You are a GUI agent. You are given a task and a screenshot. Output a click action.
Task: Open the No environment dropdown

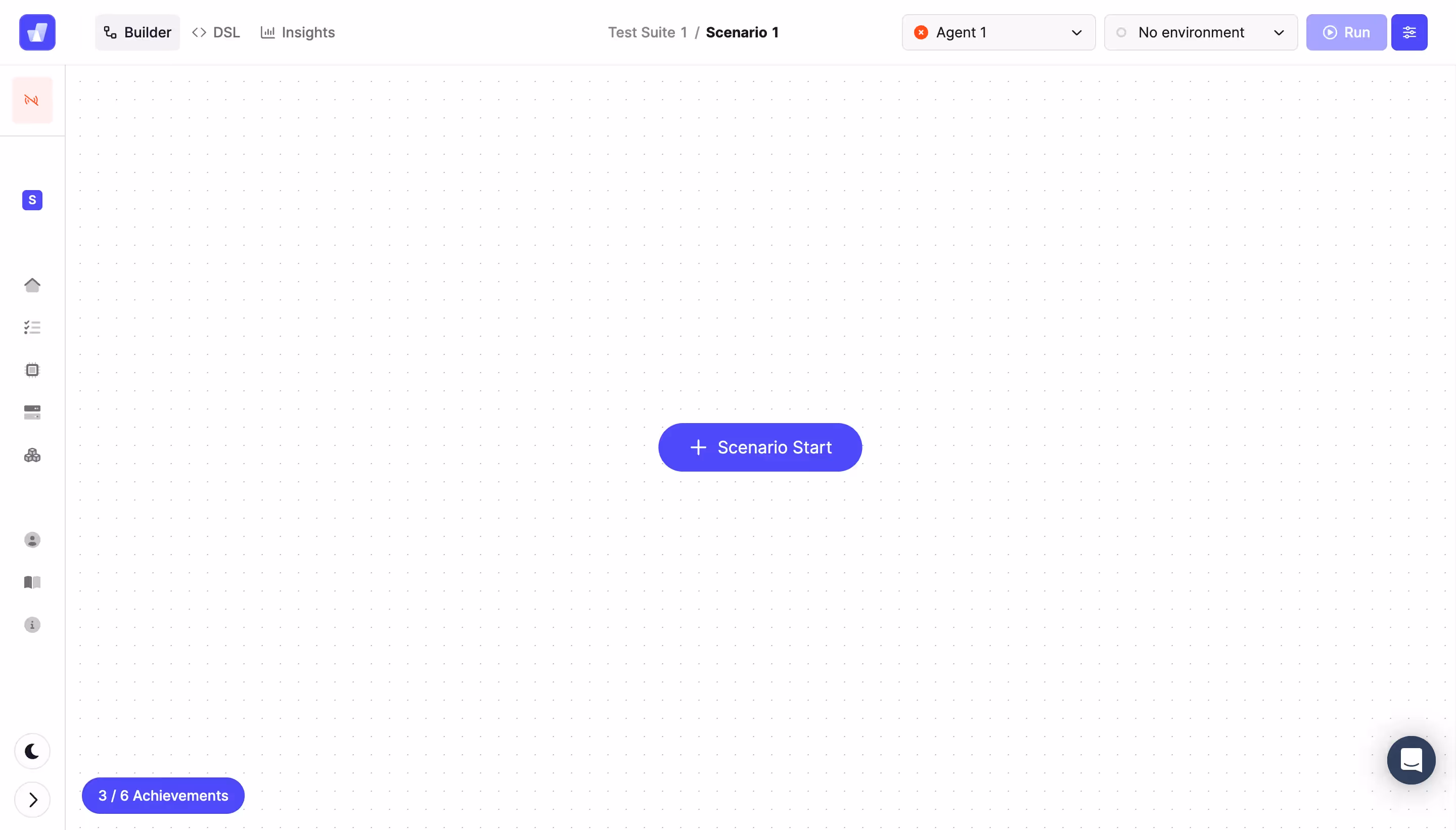(1200, 32)
